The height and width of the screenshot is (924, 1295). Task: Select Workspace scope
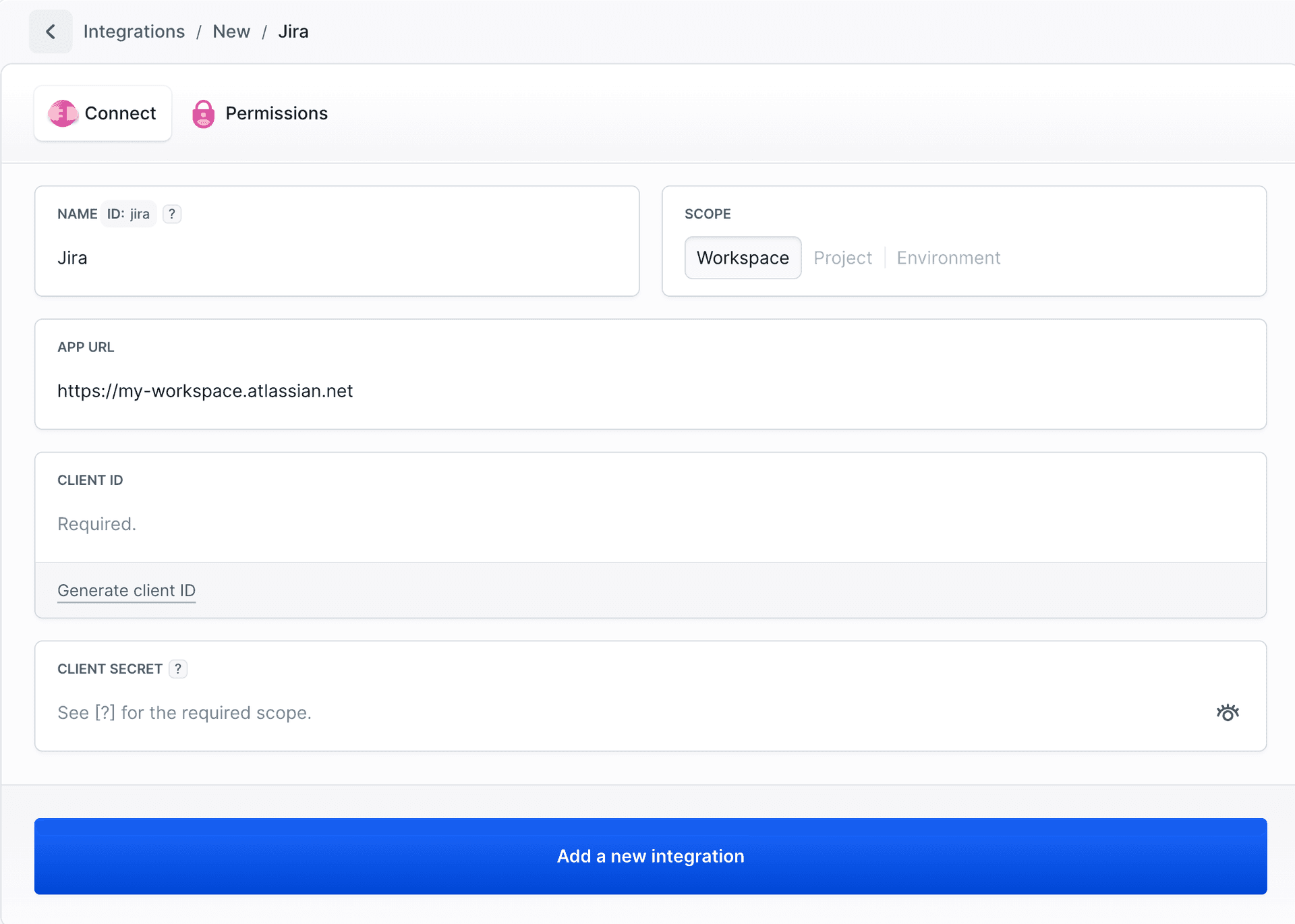coord(743,258)
